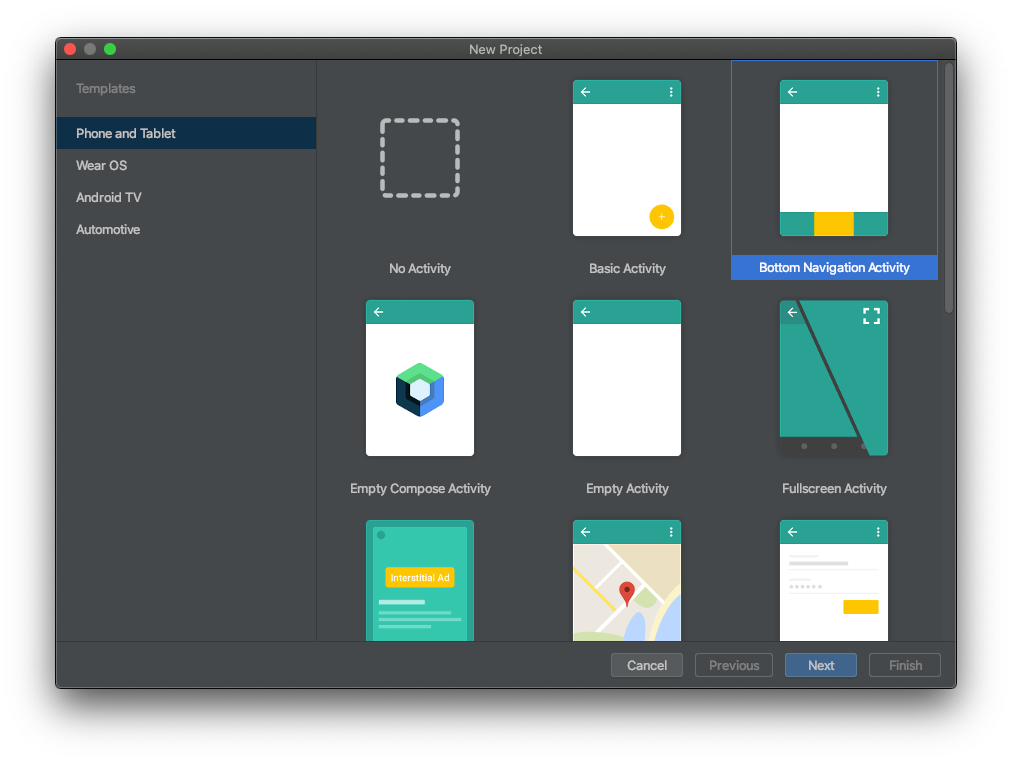
Task: Click the No Activity label text
Action: click(x=420, y=268)
